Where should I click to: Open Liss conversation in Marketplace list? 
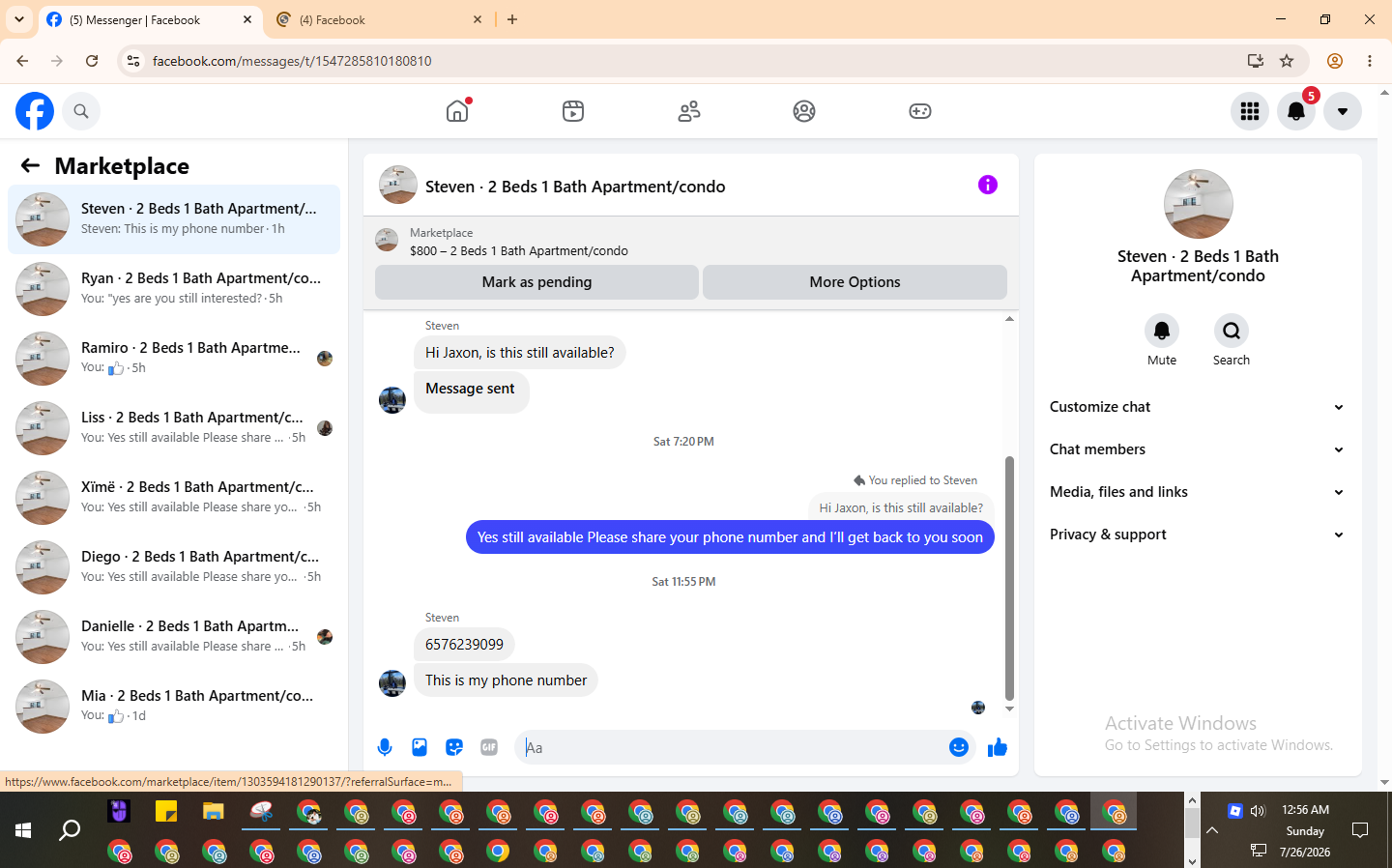point(174,428)
